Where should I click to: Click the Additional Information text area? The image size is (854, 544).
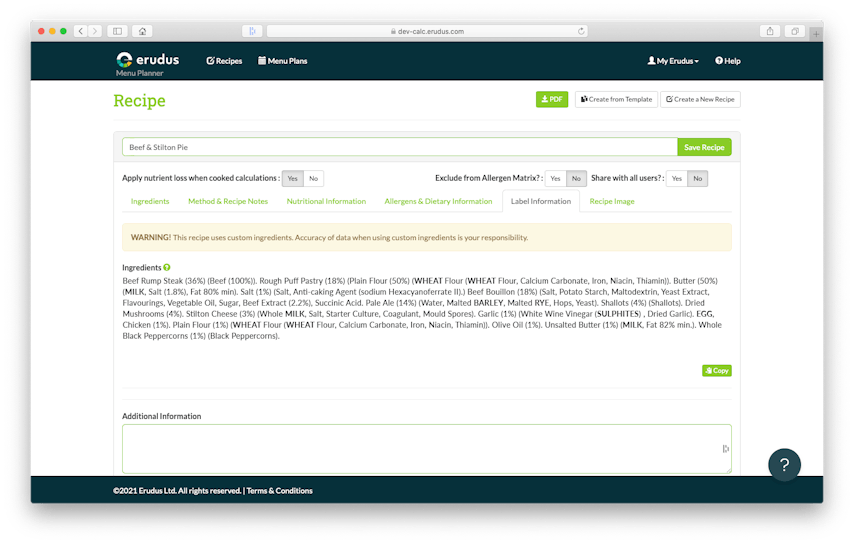click(x=427, y=449)
